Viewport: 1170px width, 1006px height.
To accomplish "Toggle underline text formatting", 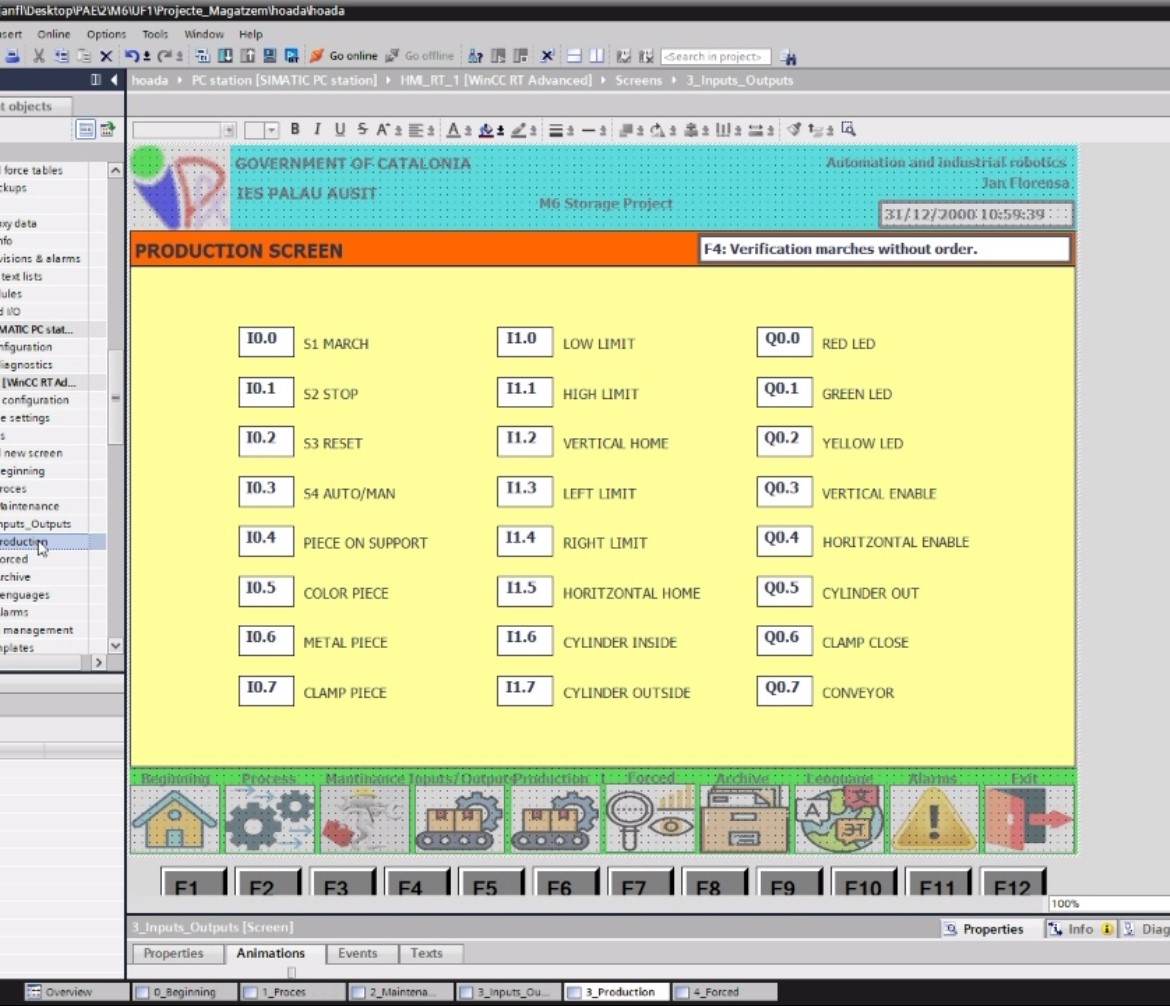I will point(340,129).
